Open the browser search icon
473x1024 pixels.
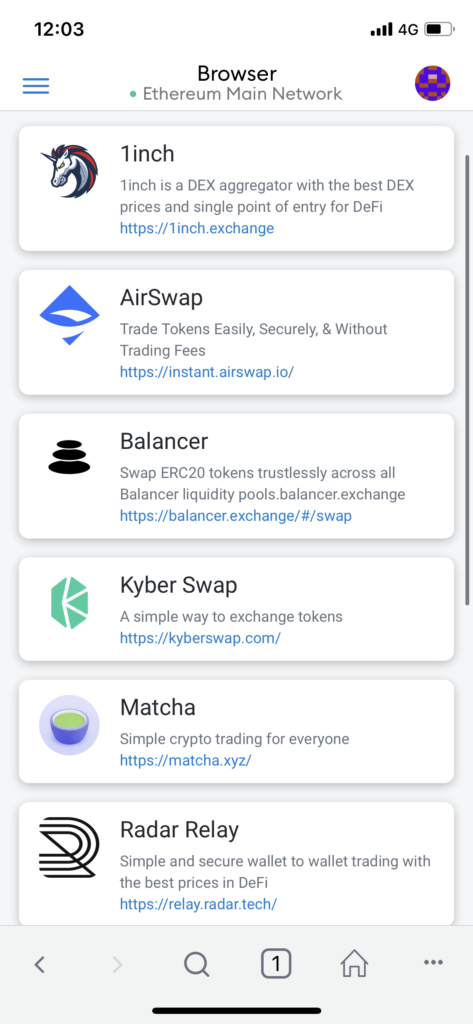click(x=196, y=964)
